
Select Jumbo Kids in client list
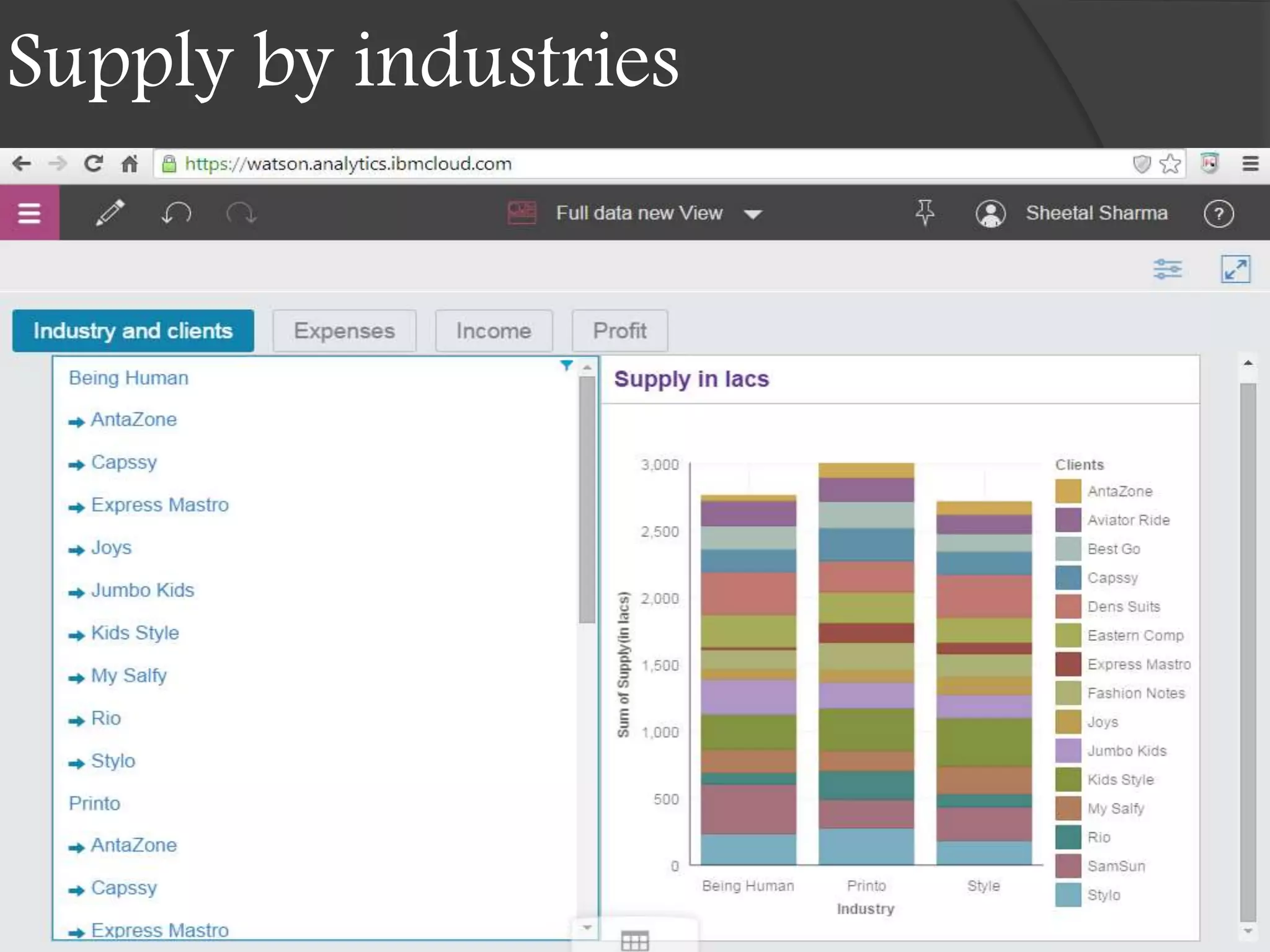(x=143, y=590)
